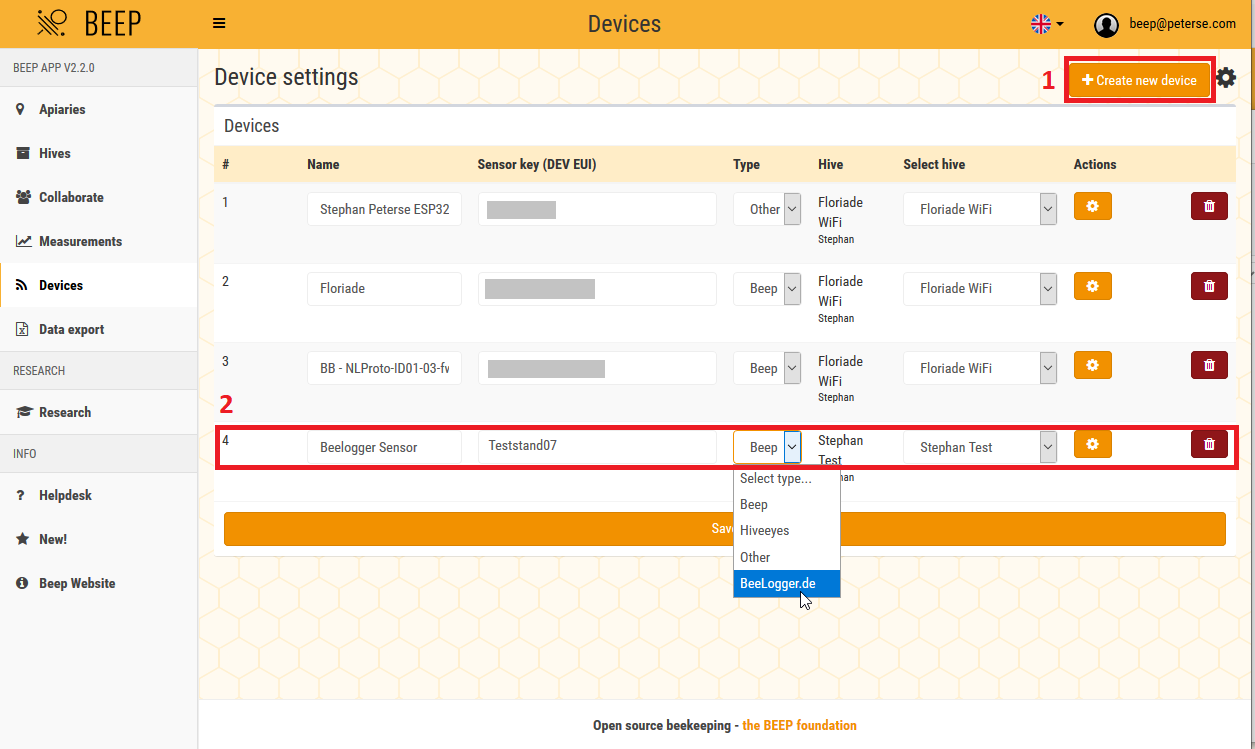Open settings gear for BB - NLProto device

point(1092,365)
